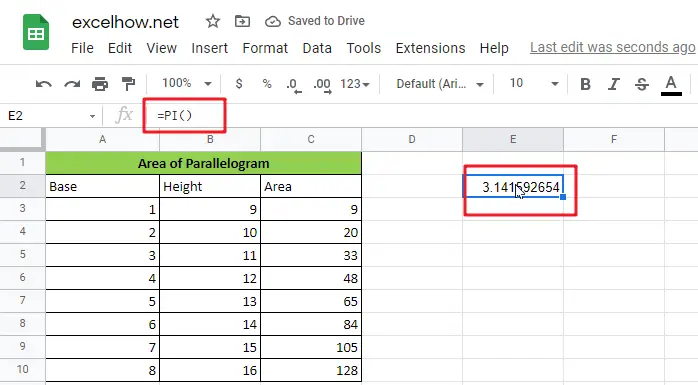This screenshot has width=698, height=385.
Task: Select the cell containing 20
Action: pyautogui.click(x=311, y=232)
